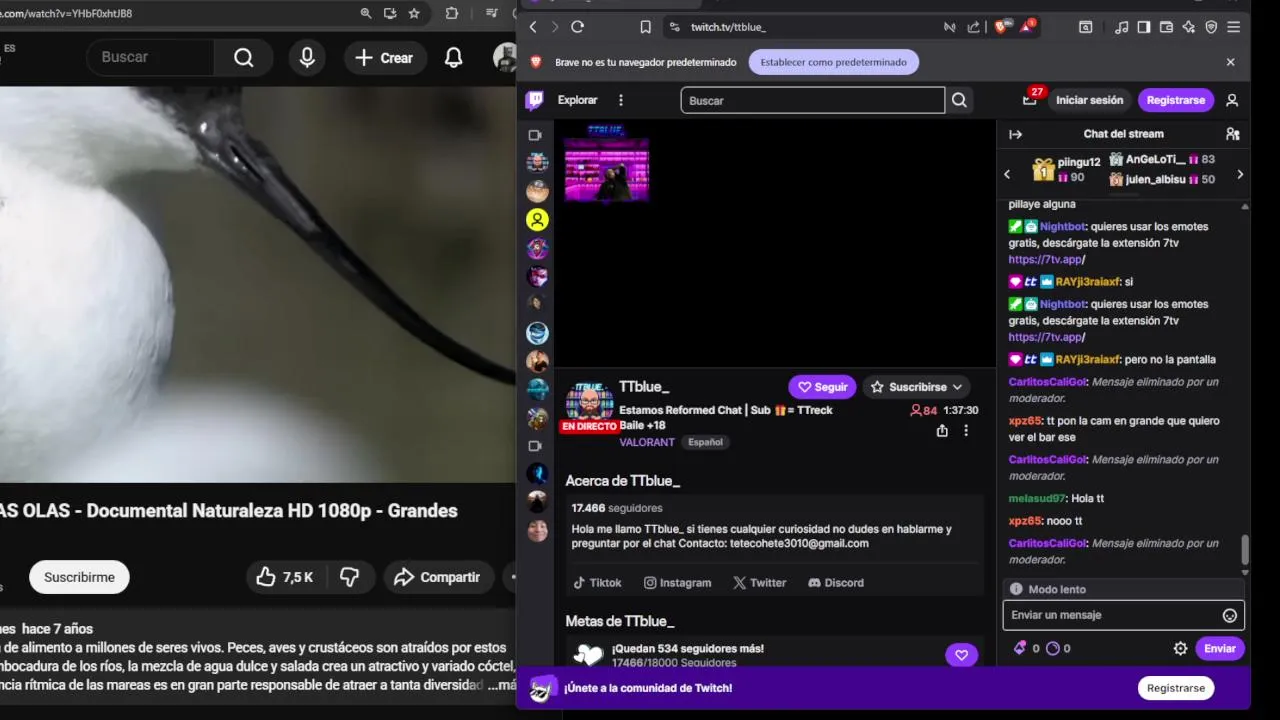Open Brave Leo AI sparkle icon
The height and width of the screenshot is (720, 1280).
click(1189, 27)
